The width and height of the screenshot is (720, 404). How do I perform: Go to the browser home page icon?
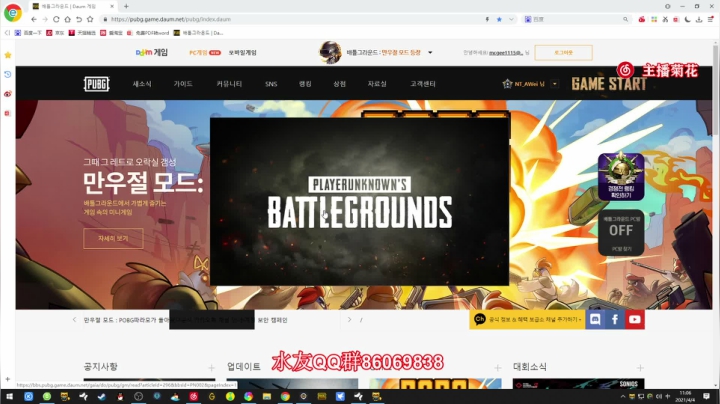pos(68,19)
